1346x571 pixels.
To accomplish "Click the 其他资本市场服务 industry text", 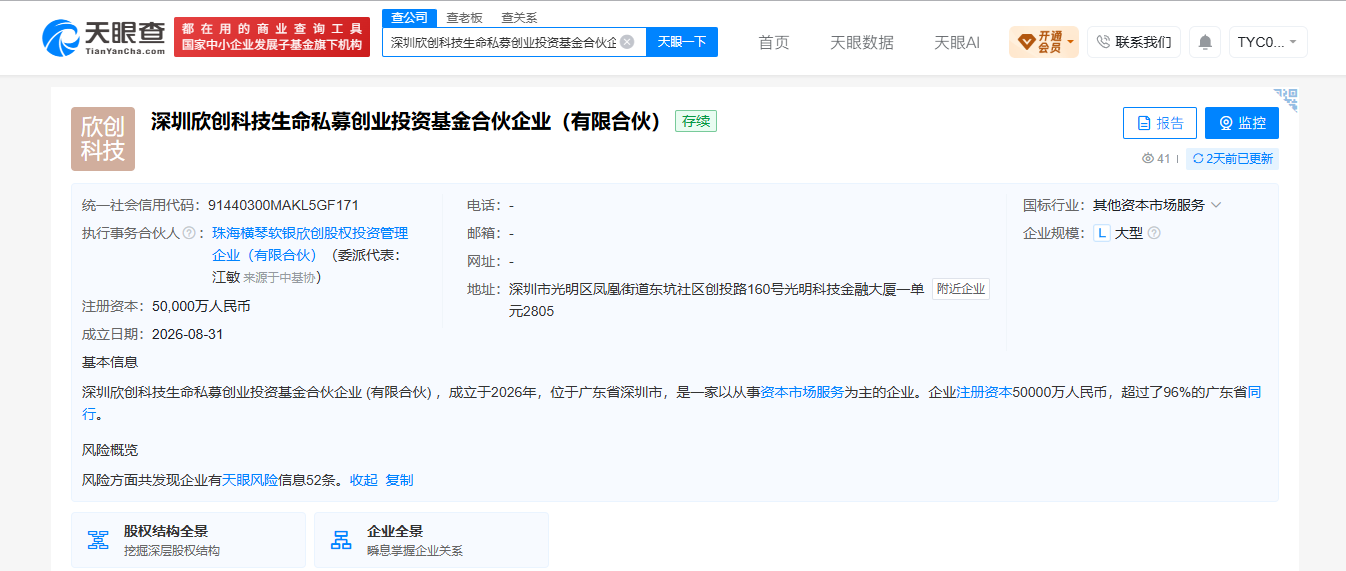I will point(1148,205).
